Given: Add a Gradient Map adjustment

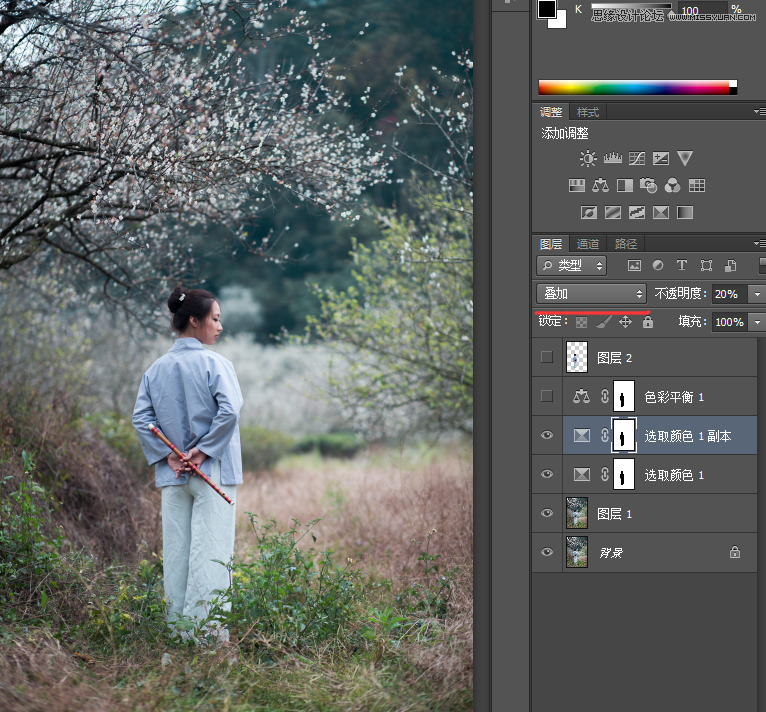Looking at the screenshot, I should click(x=685, y=213).
